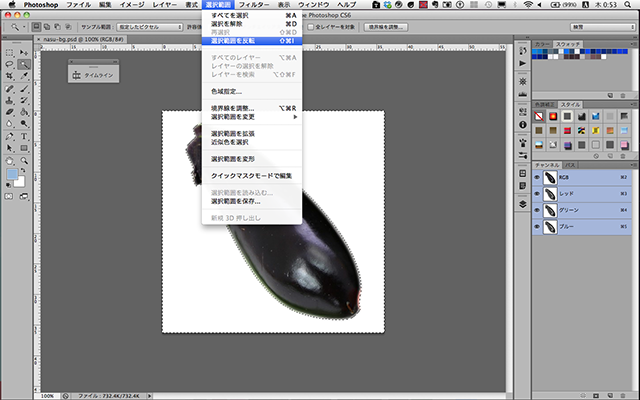Image resolution: width=640 pixels, height=400 pixels.
Task: Toggle visibility of the ブルー channel
Action: [537, 227]
